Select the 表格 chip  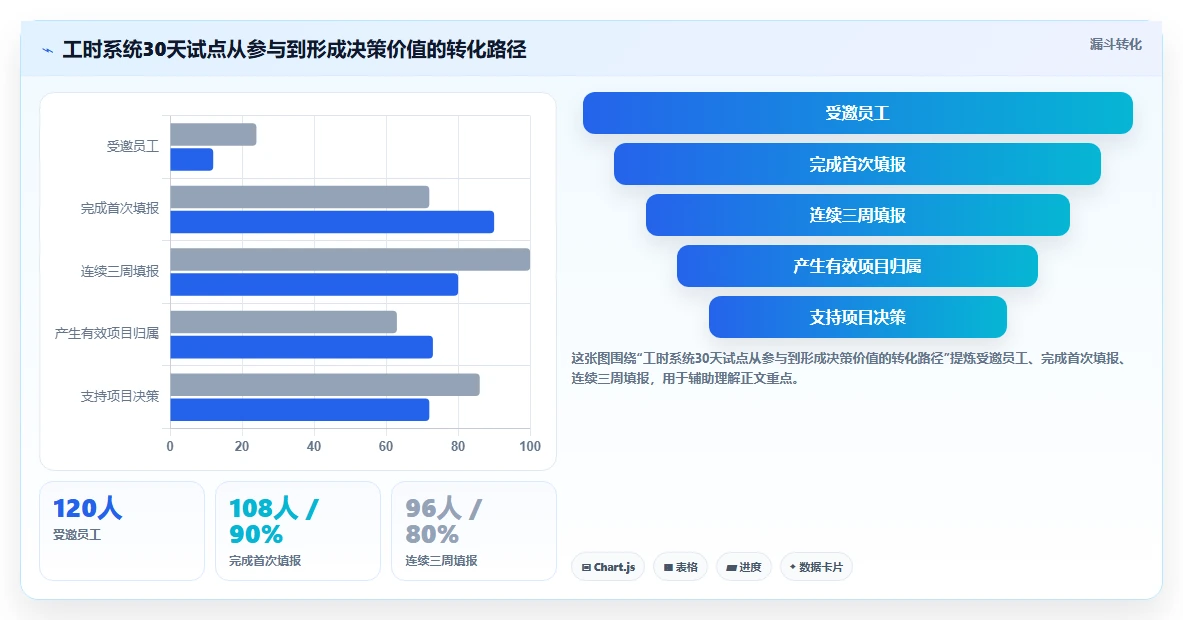(x=681, y=567)
